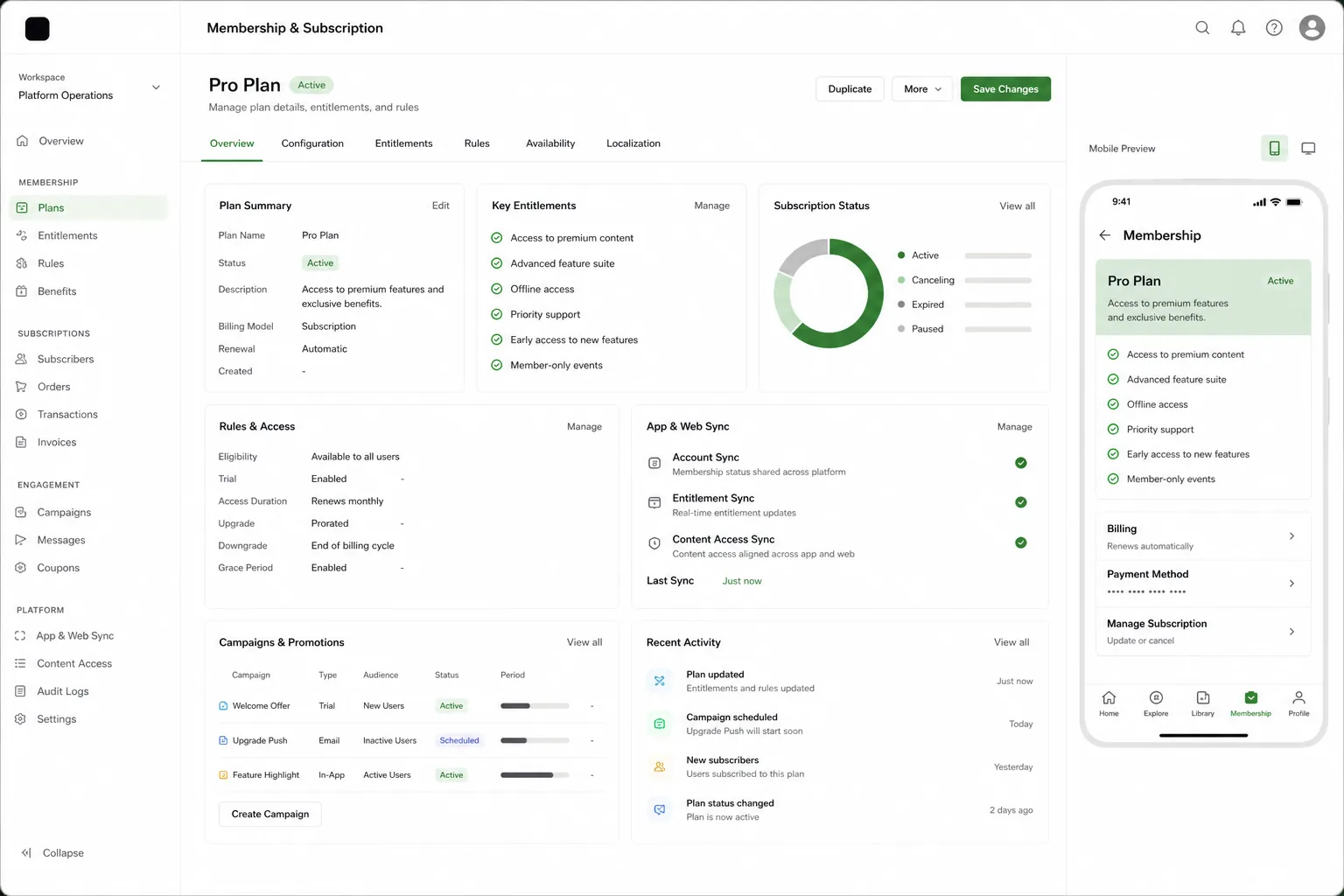Open the Availability tab
This screenshot has width=1344, height=896.
point(550,143)
